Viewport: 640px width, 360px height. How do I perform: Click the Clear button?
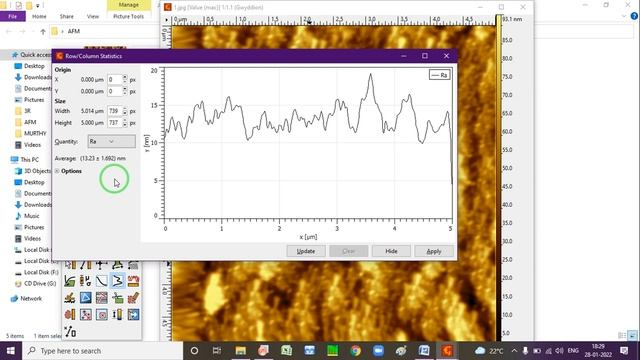[x=349, y=251]
